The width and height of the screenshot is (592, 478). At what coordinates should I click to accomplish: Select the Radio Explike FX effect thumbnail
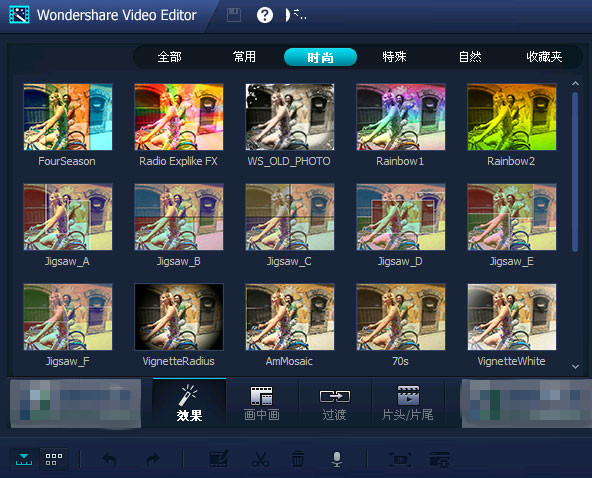click(179, 117)
